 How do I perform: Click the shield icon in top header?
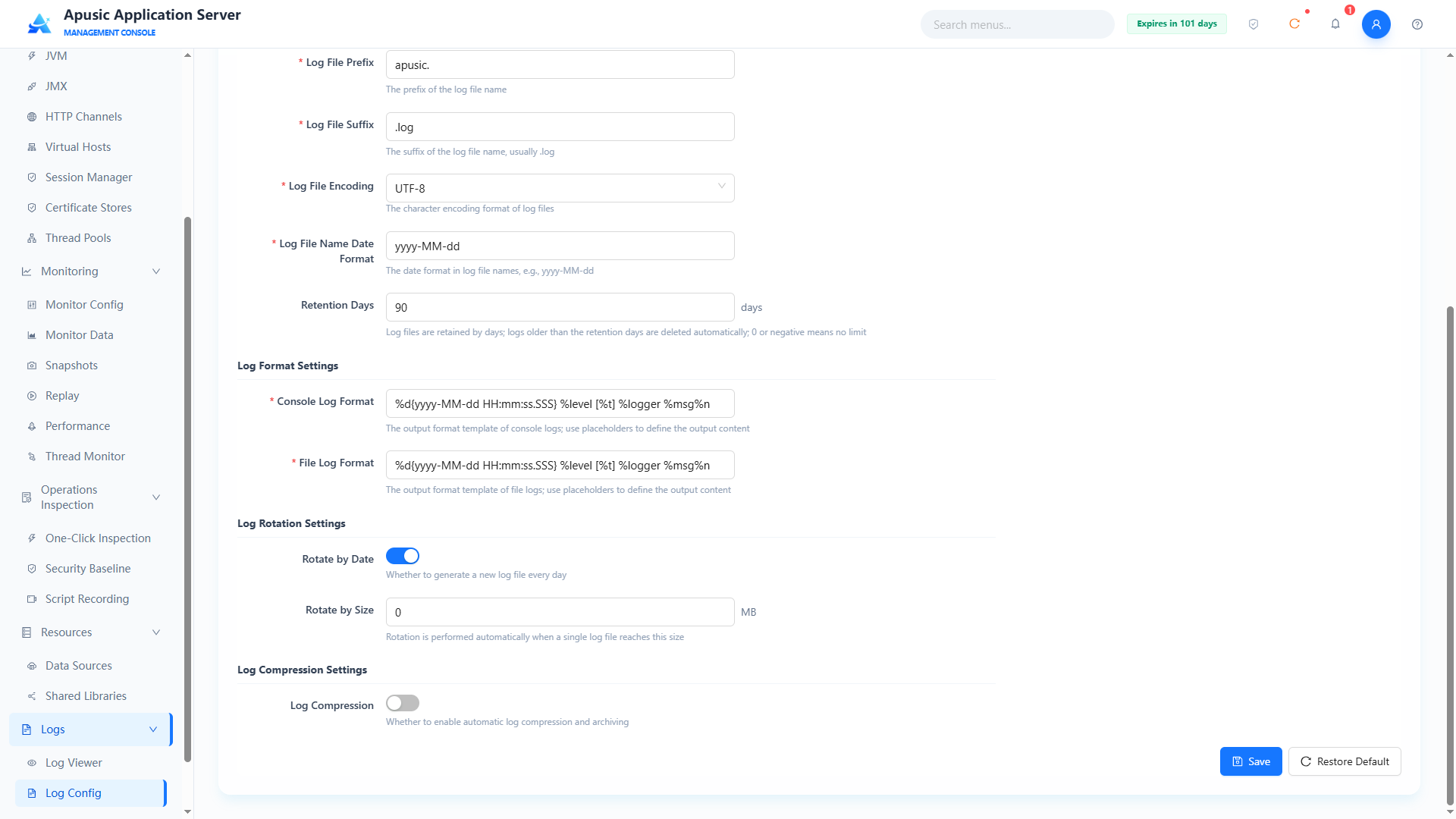(1254, 24)
